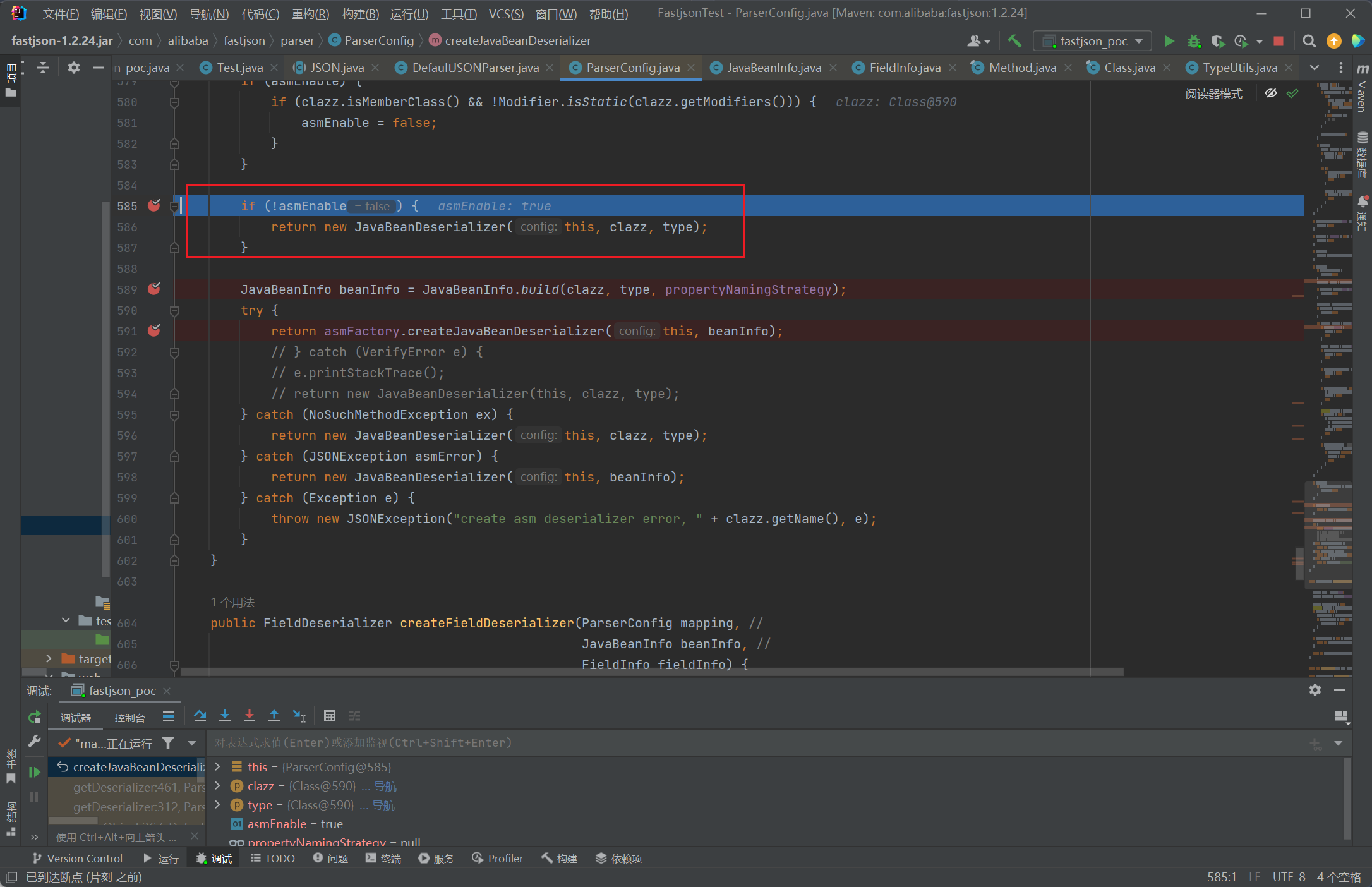Click the red Stop icon in top toolbar
This screenshot has height=887, width=1372.
pyautogui.click(x=1279, y=41)
